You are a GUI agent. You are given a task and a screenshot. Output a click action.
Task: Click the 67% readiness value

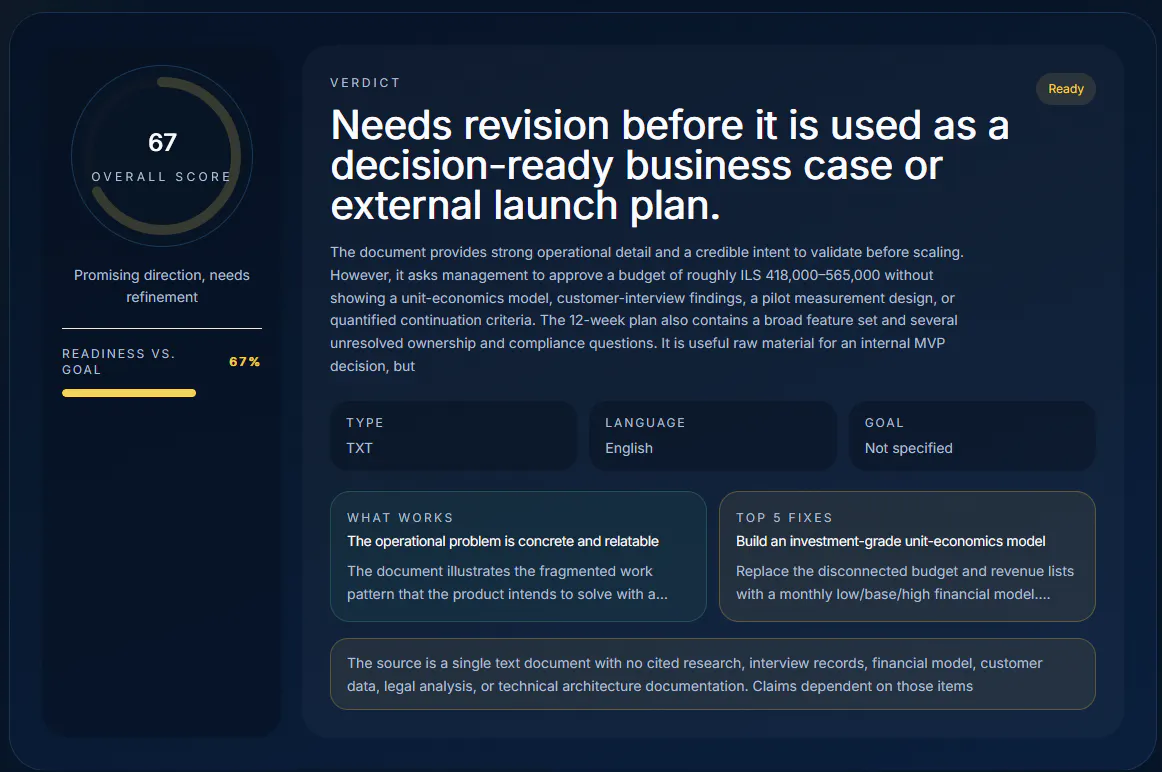(245, 362)
